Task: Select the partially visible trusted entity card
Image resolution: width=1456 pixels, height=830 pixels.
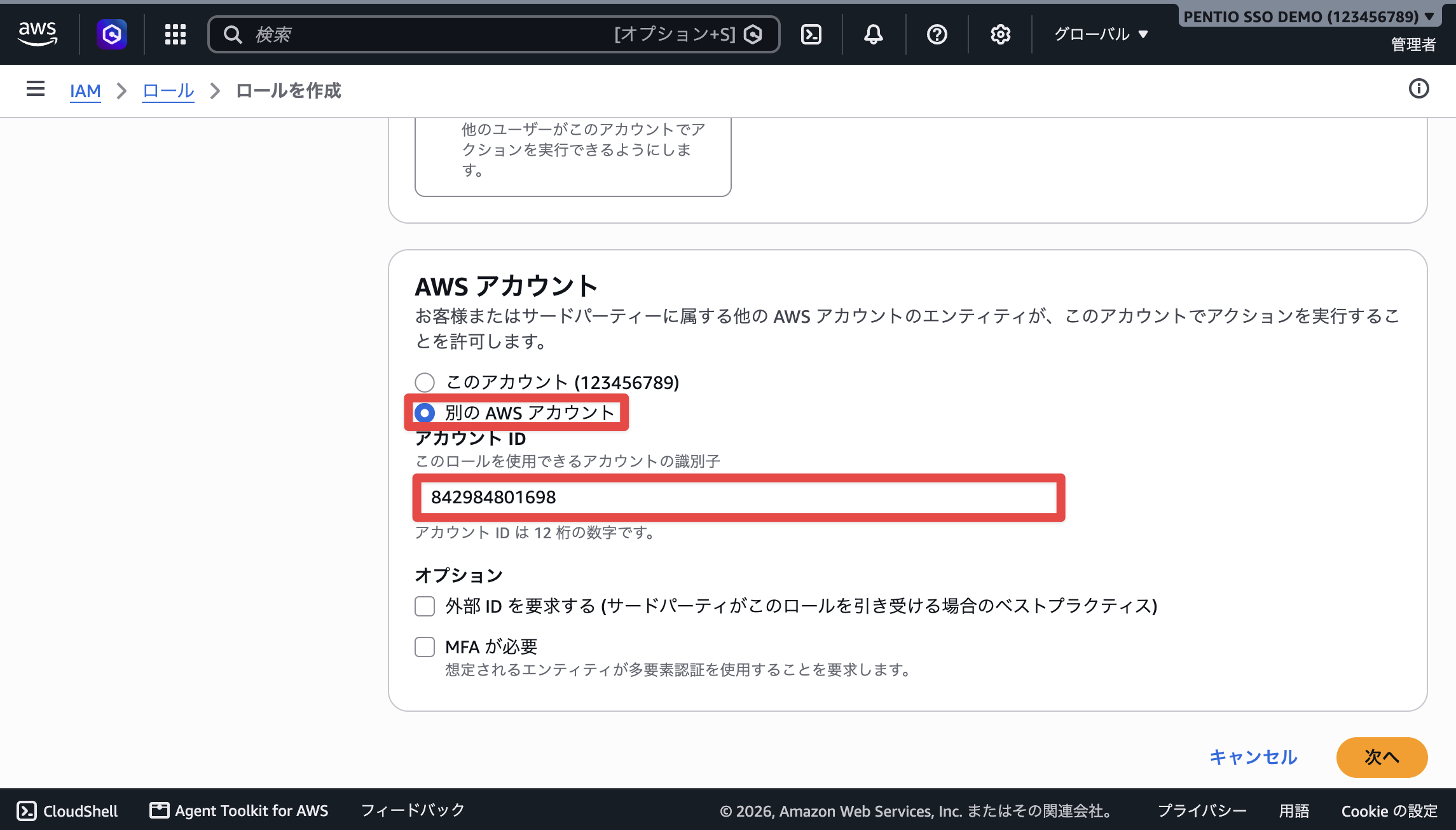Action: coord(573,156)
